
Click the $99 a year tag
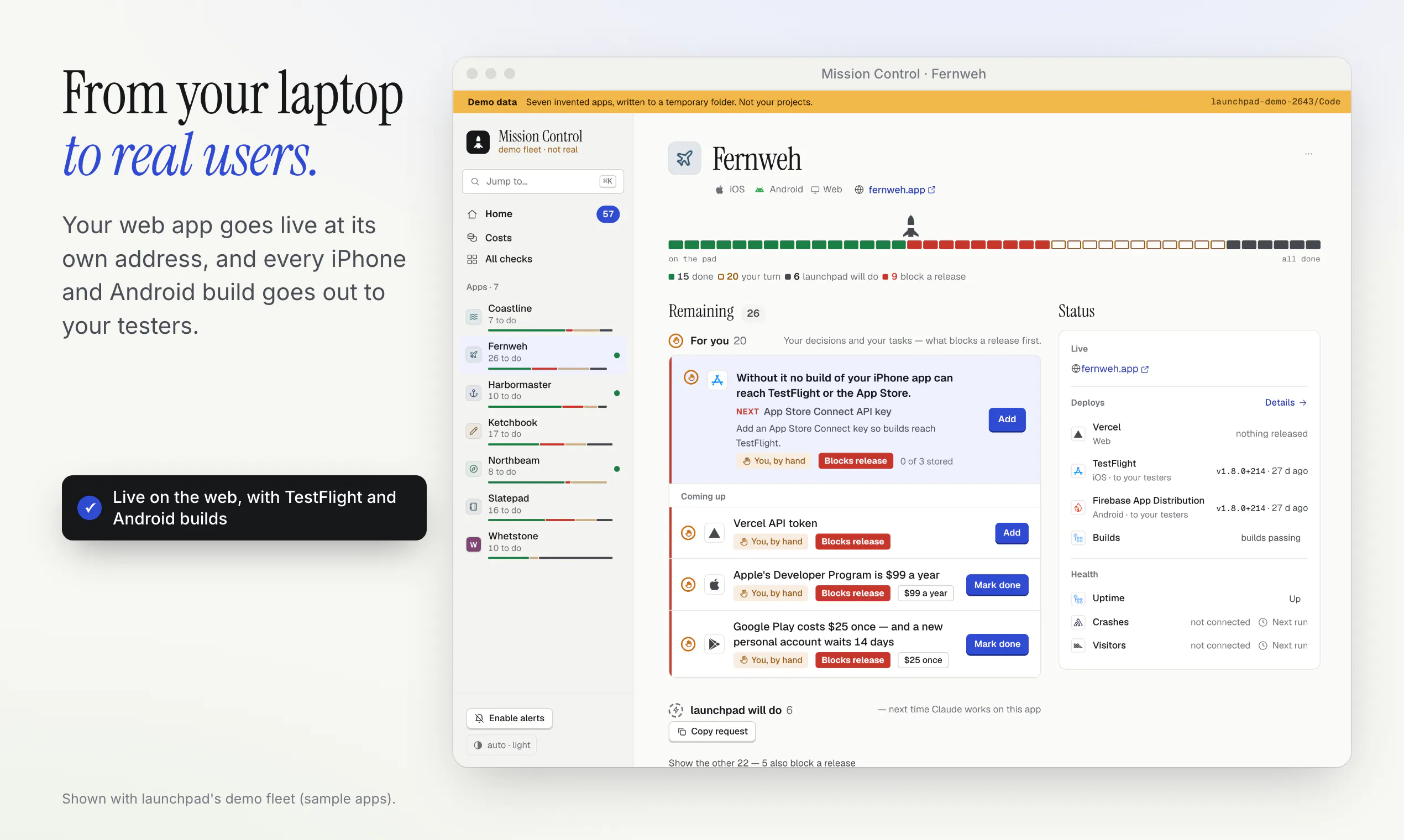(925, 593)
